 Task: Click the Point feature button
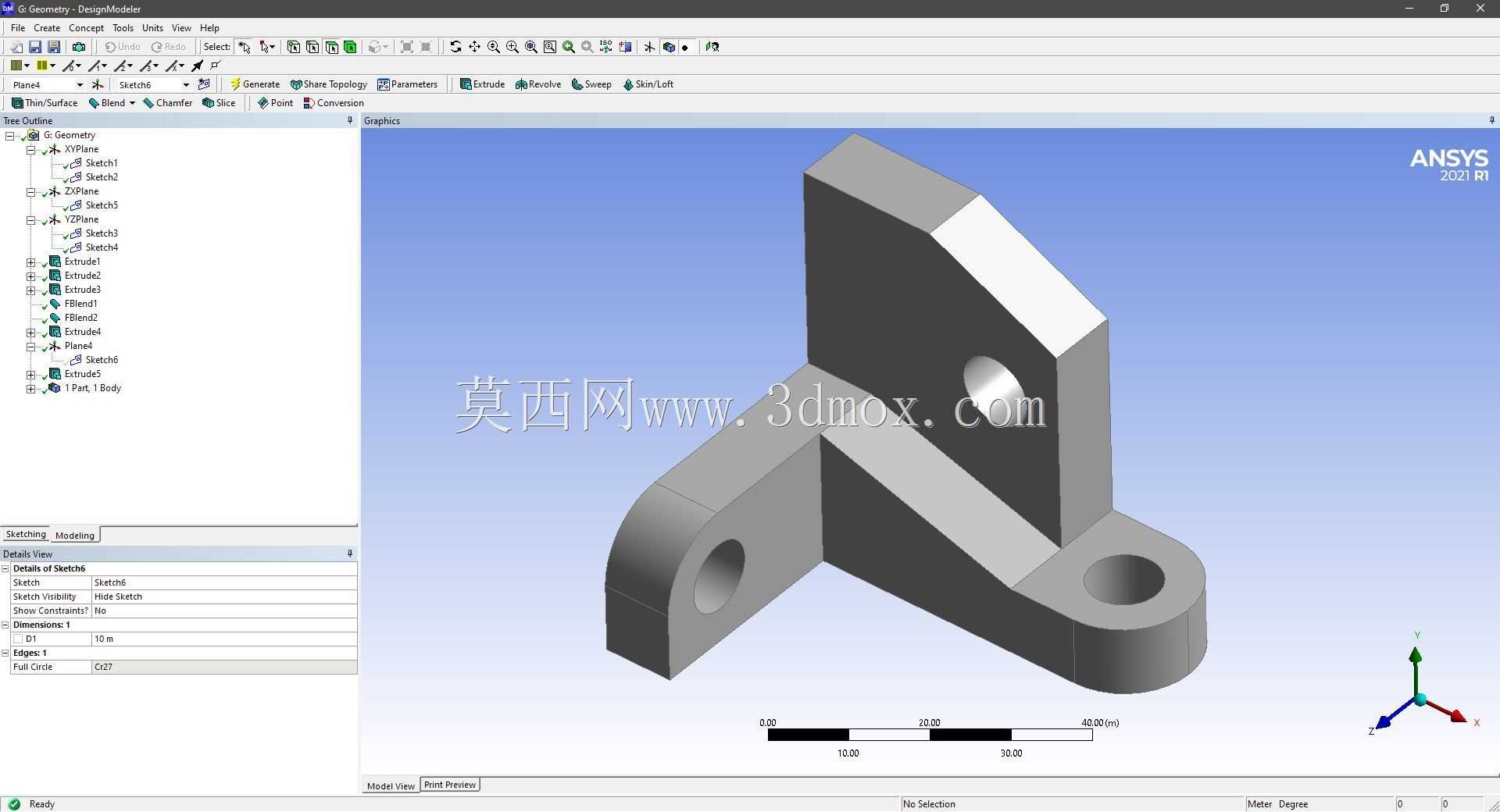click(x=275, y=103)
